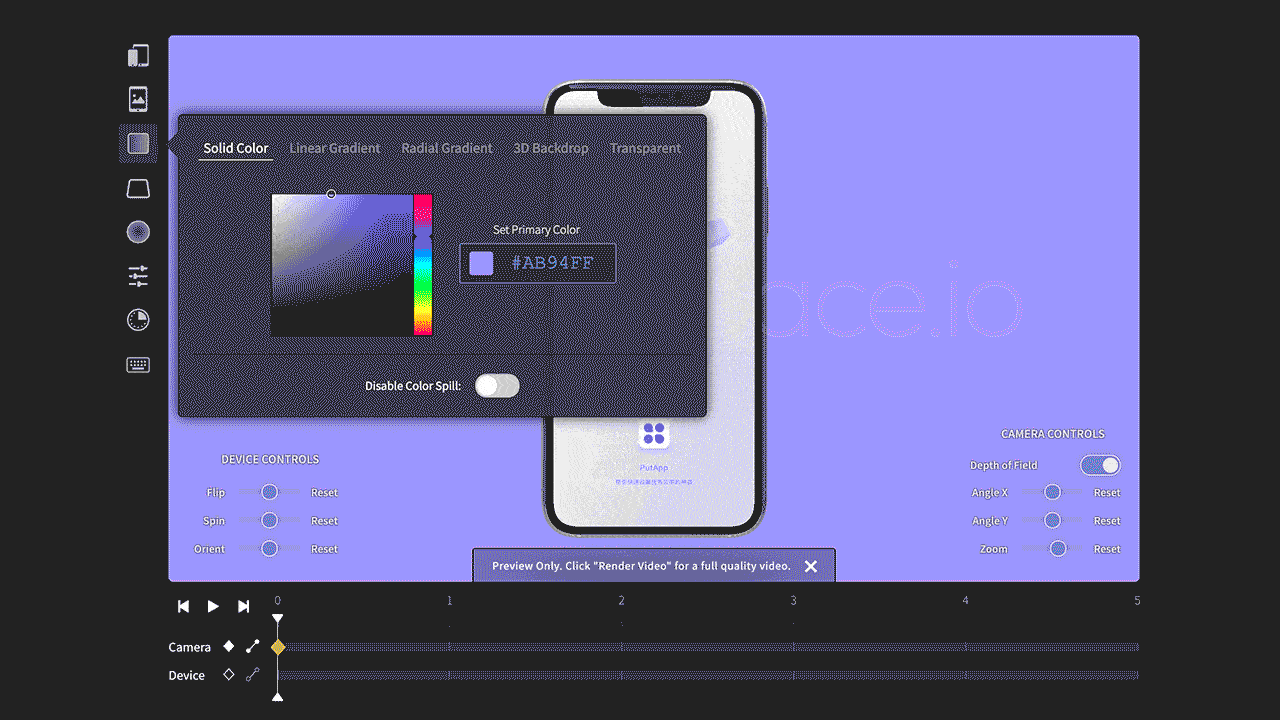
Task: Open the timer duration icon in sidebar
Action: coord(138,320)
